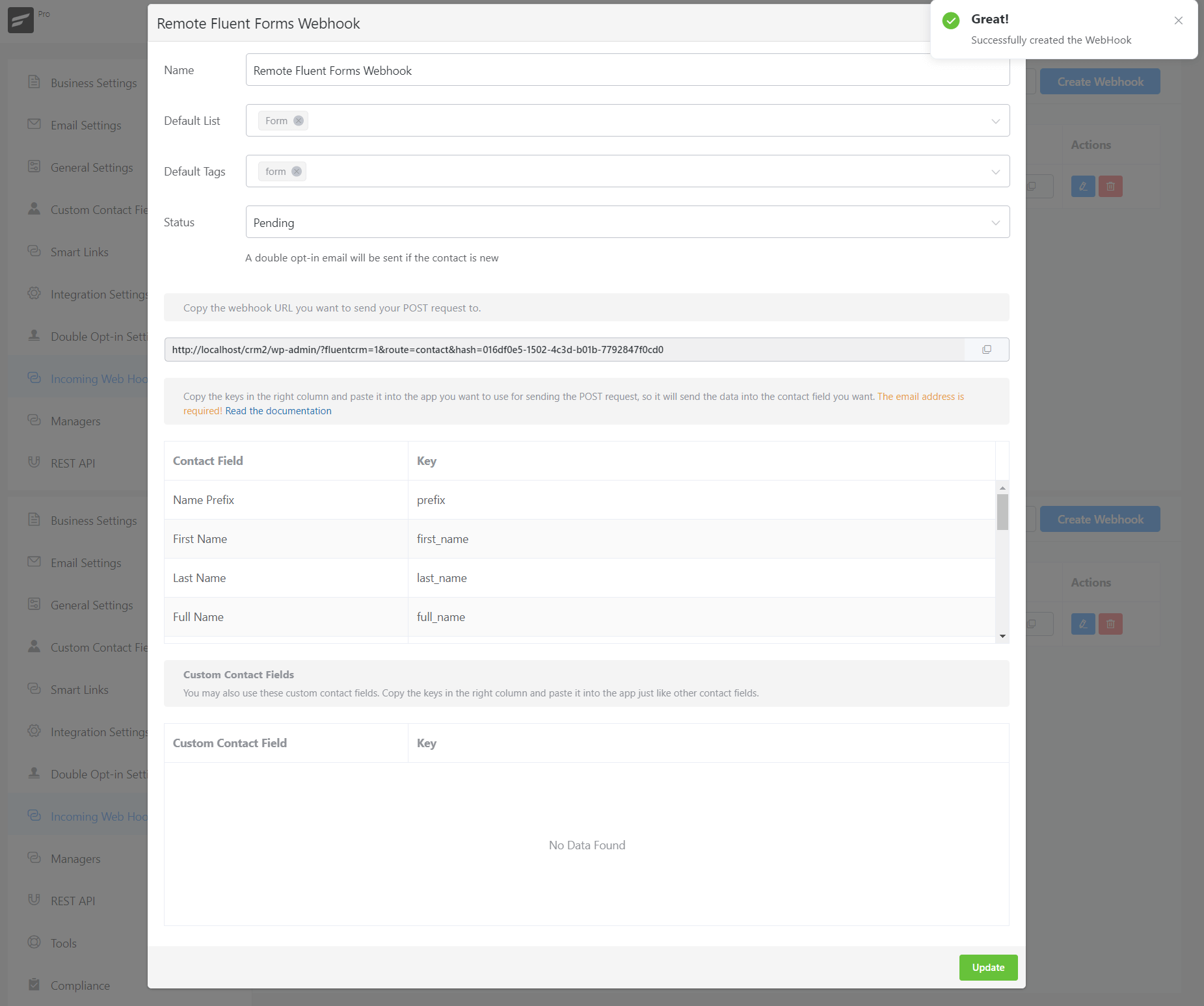Image resolution: width=1204 pixels, height=1006 pixels.
Task: Click Read the documentation link
Action: point(278,410)
